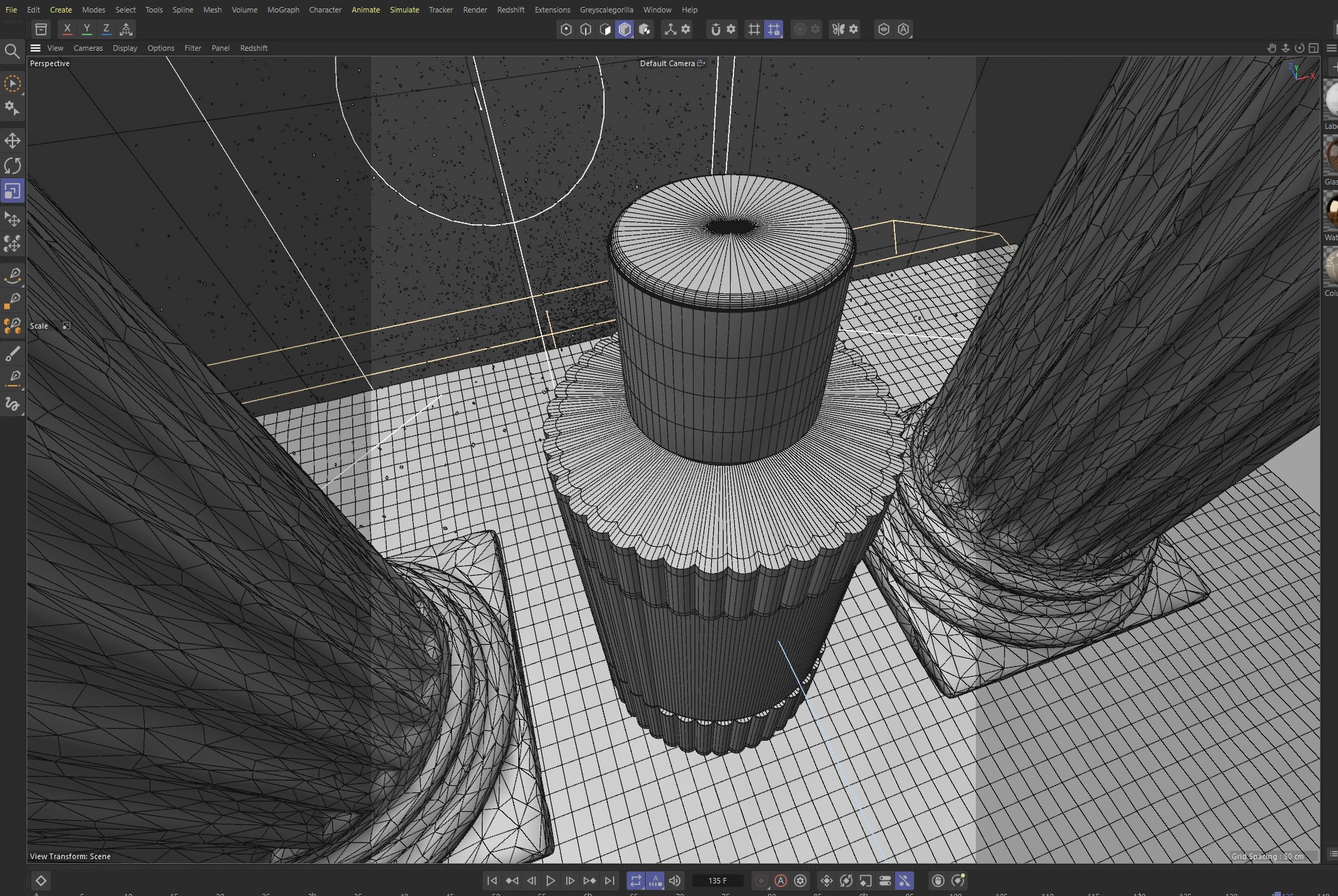Click the Default Camera label
The height and width of the screenshot is (896, 1338).
coord(667,63)
